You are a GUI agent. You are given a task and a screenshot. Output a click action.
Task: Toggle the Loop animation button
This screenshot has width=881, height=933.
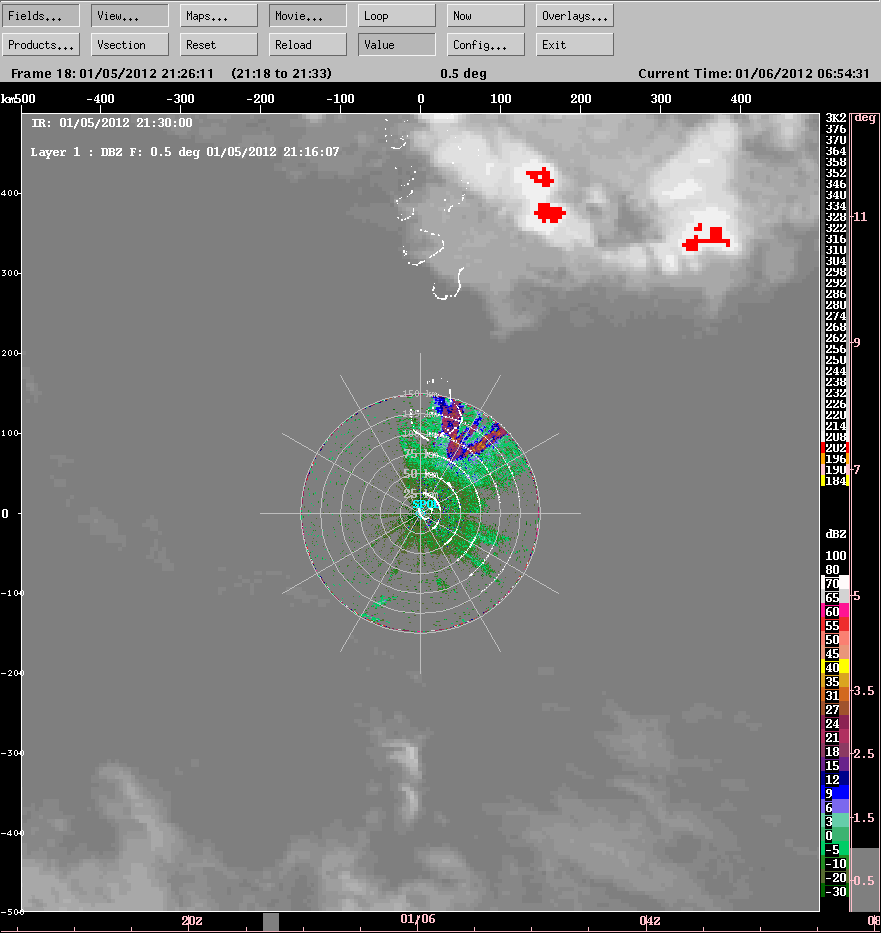[397, 16]
